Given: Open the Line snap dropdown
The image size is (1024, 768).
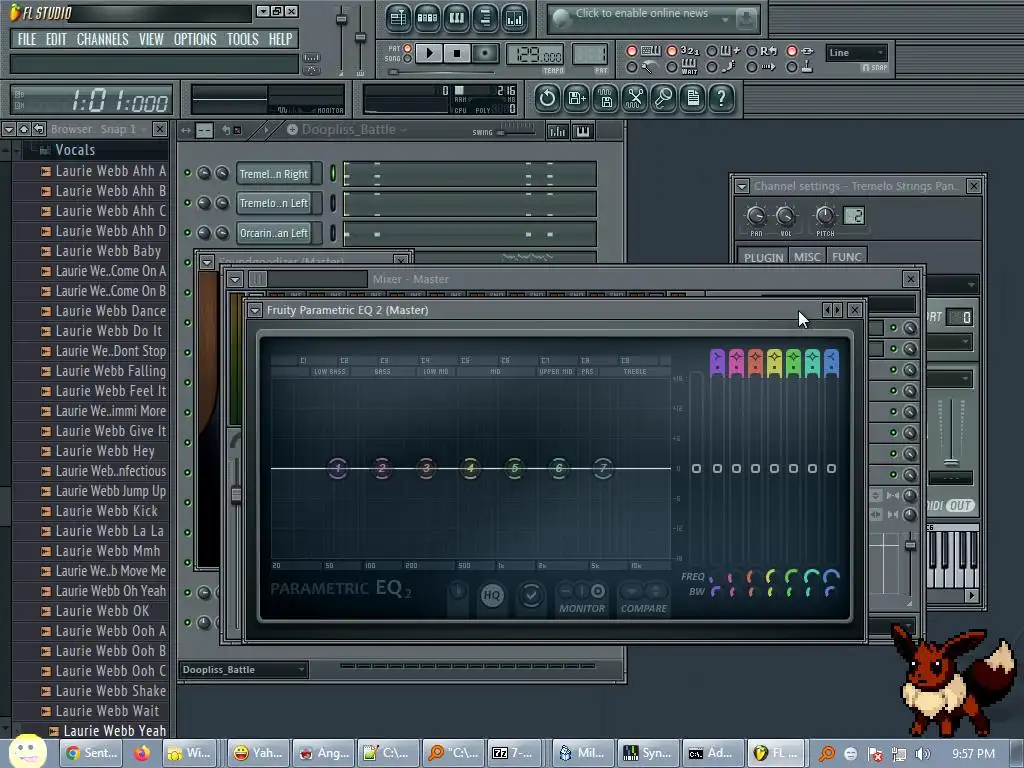Looking at the screenshot, I should 857,53.
